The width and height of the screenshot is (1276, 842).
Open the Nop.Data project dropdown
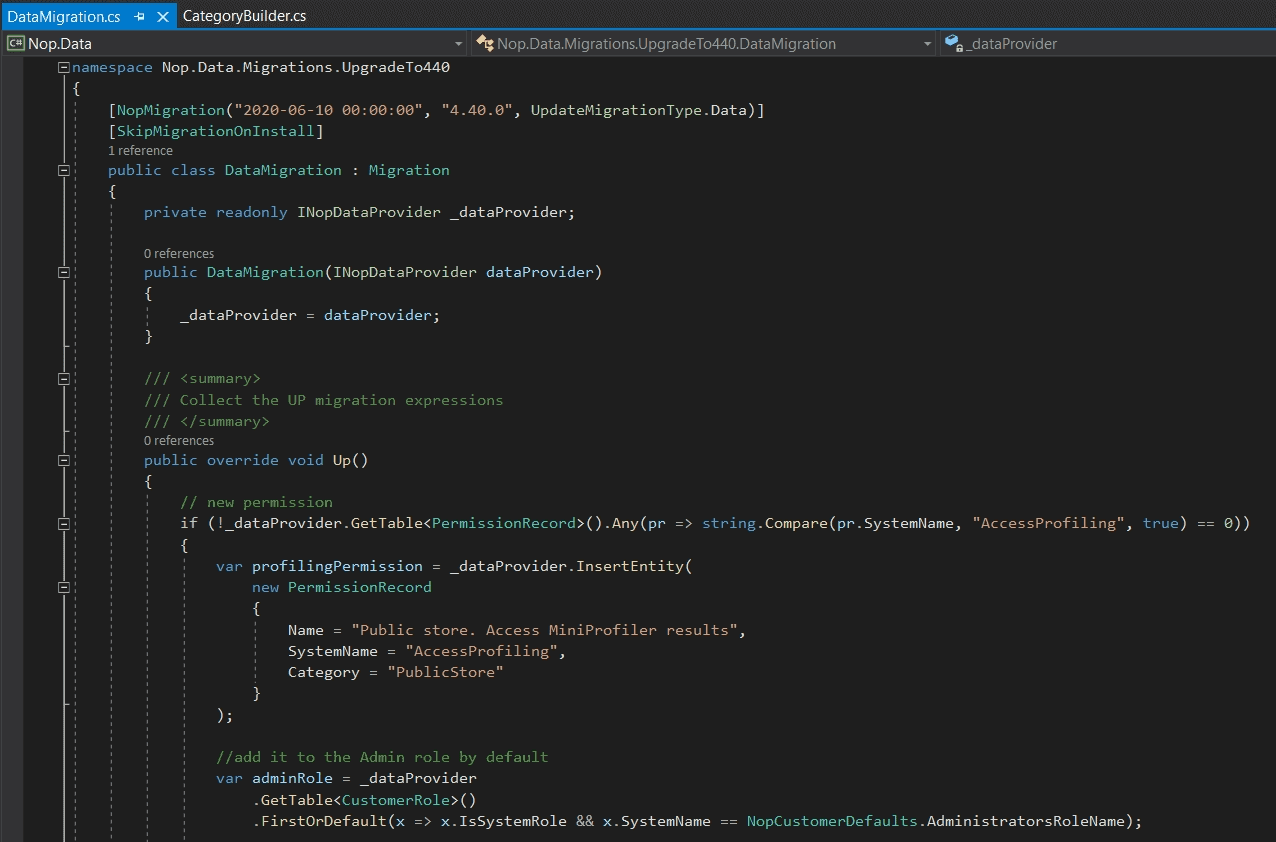click(x=458, y=43)
